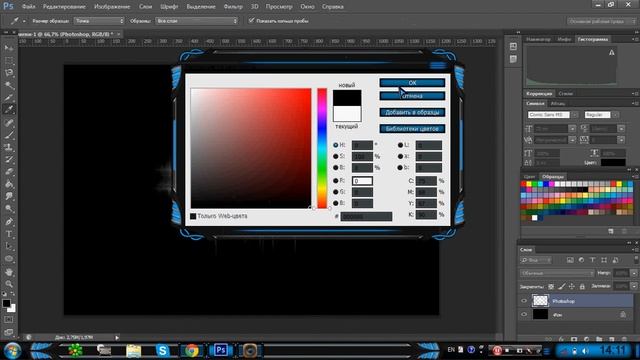
Task: Filter layers by type layers icon
Action: click(x=592, y=260)
